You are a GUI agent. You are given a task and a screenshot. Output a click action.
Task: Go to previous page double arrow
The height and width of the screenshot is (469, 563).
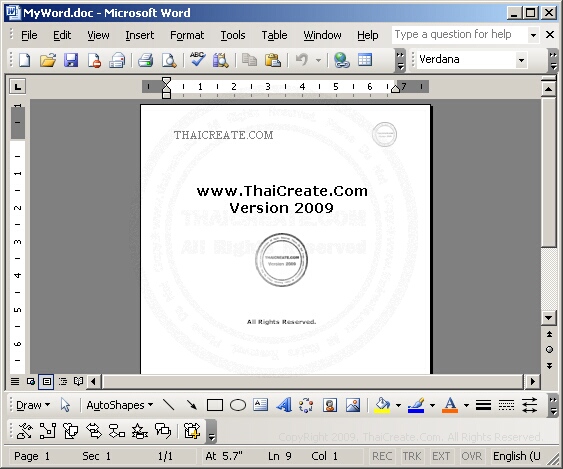click(549, 334)
